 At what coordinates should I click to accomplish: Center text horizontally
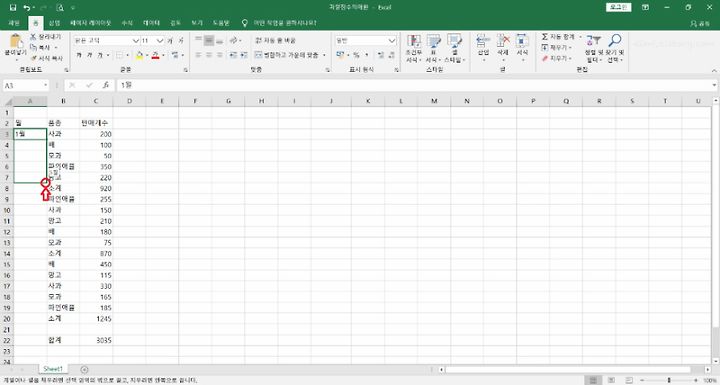point(209,55)
